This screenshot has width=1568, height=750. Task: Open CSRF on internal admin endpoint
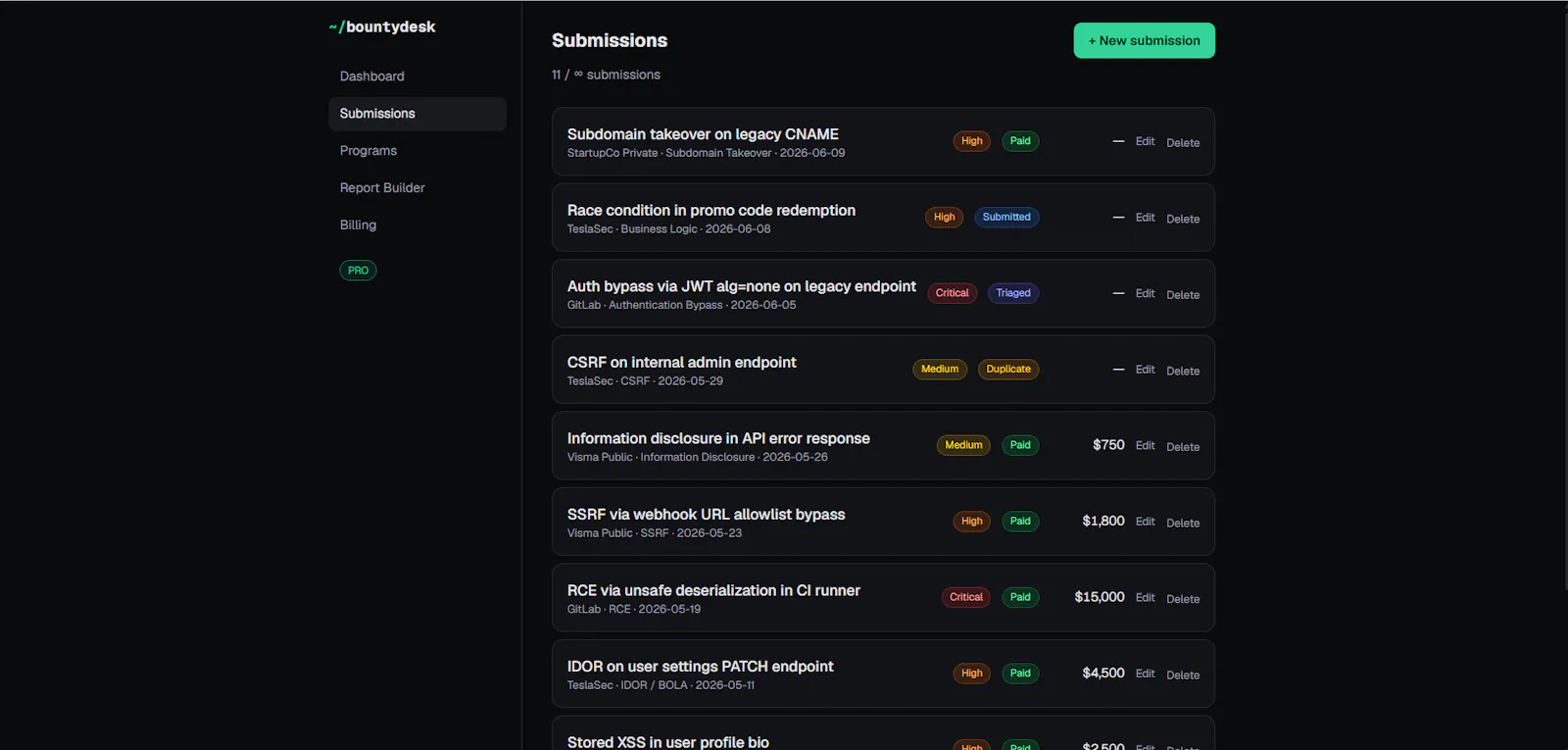pyautogui.click(x=681, y=363)
